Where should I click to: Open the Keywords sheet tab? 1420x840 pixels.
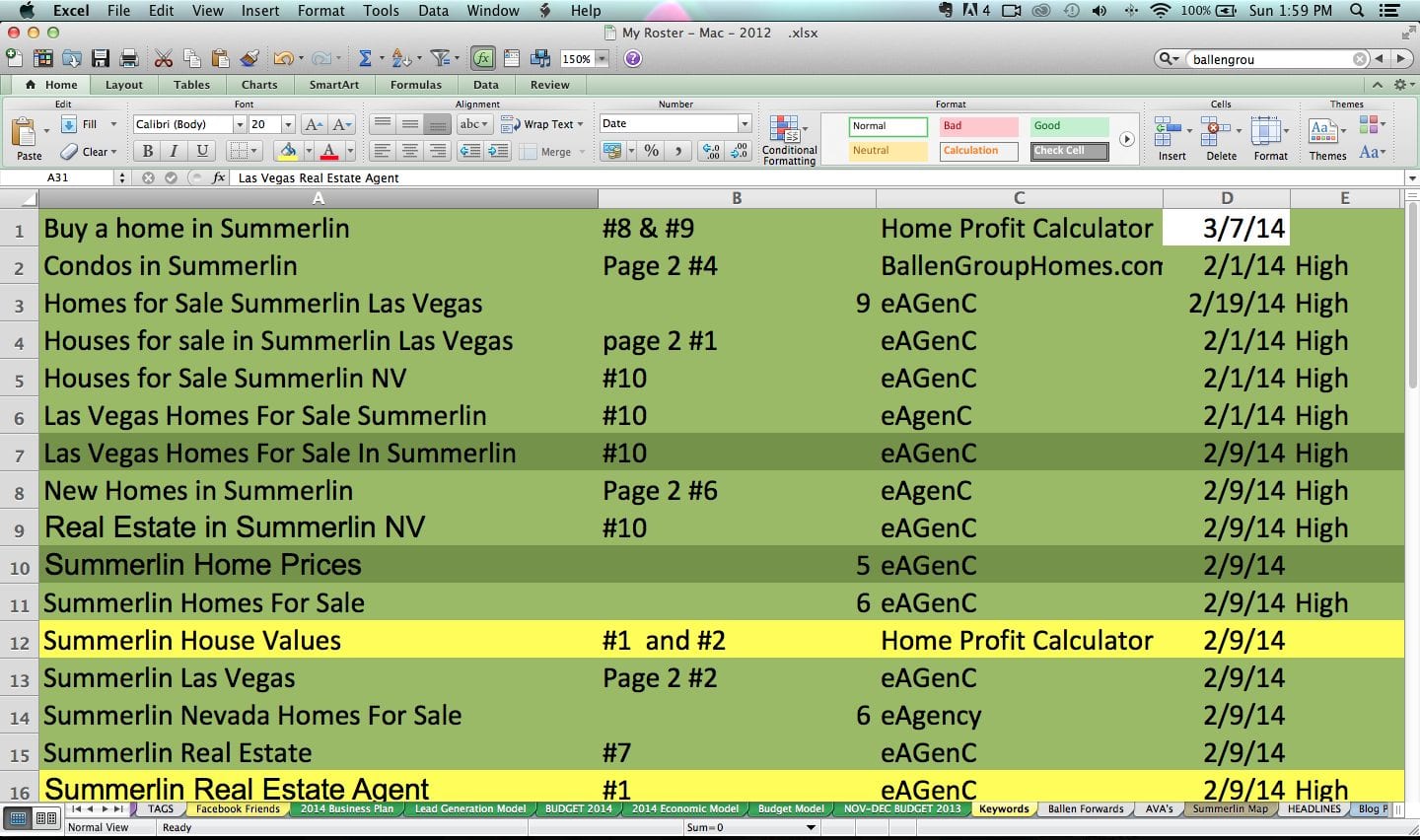click(x=1004, y=809)
